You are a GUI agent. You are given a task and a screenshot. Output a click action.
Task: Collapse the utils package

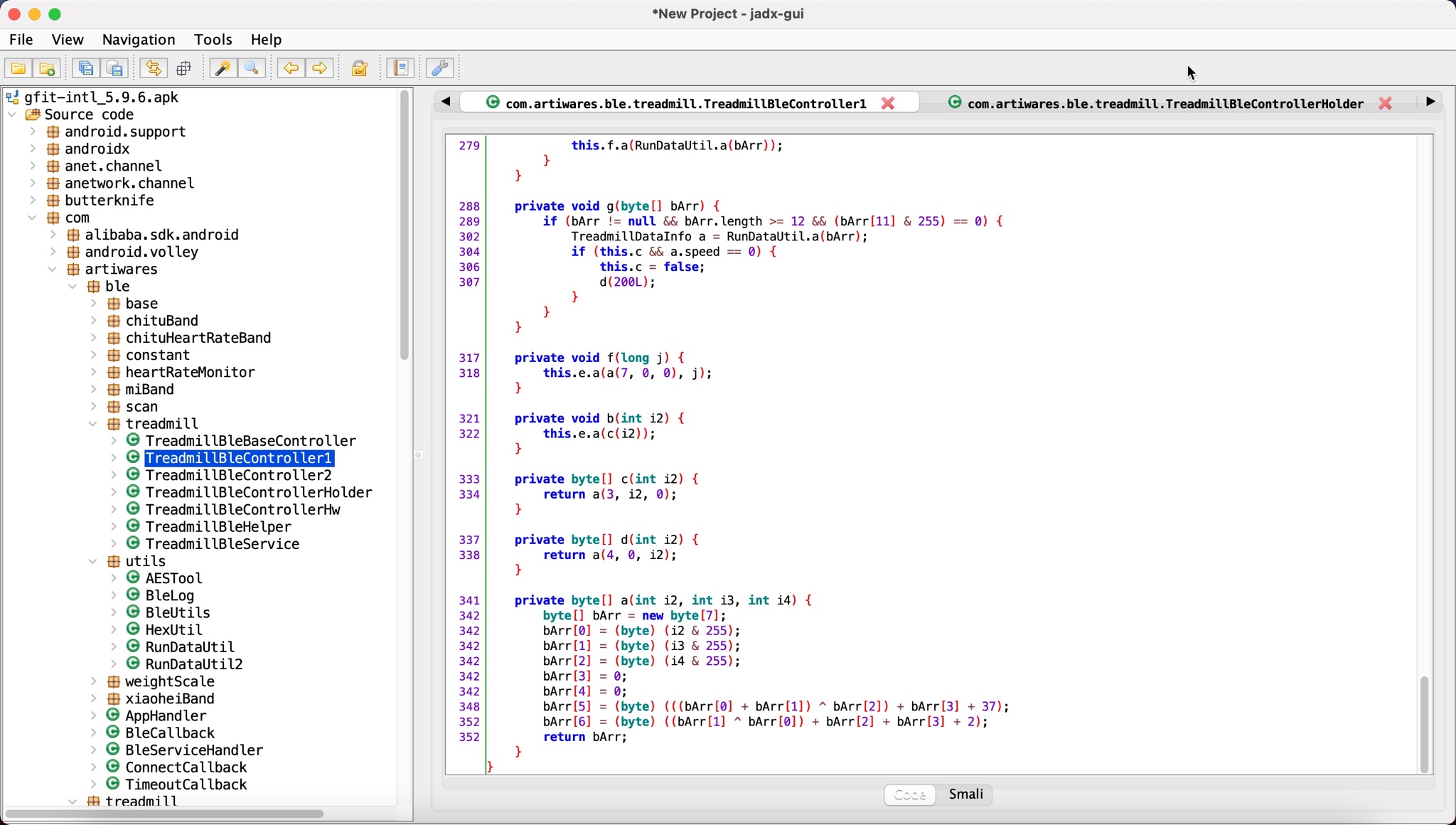tap(93, 561)
